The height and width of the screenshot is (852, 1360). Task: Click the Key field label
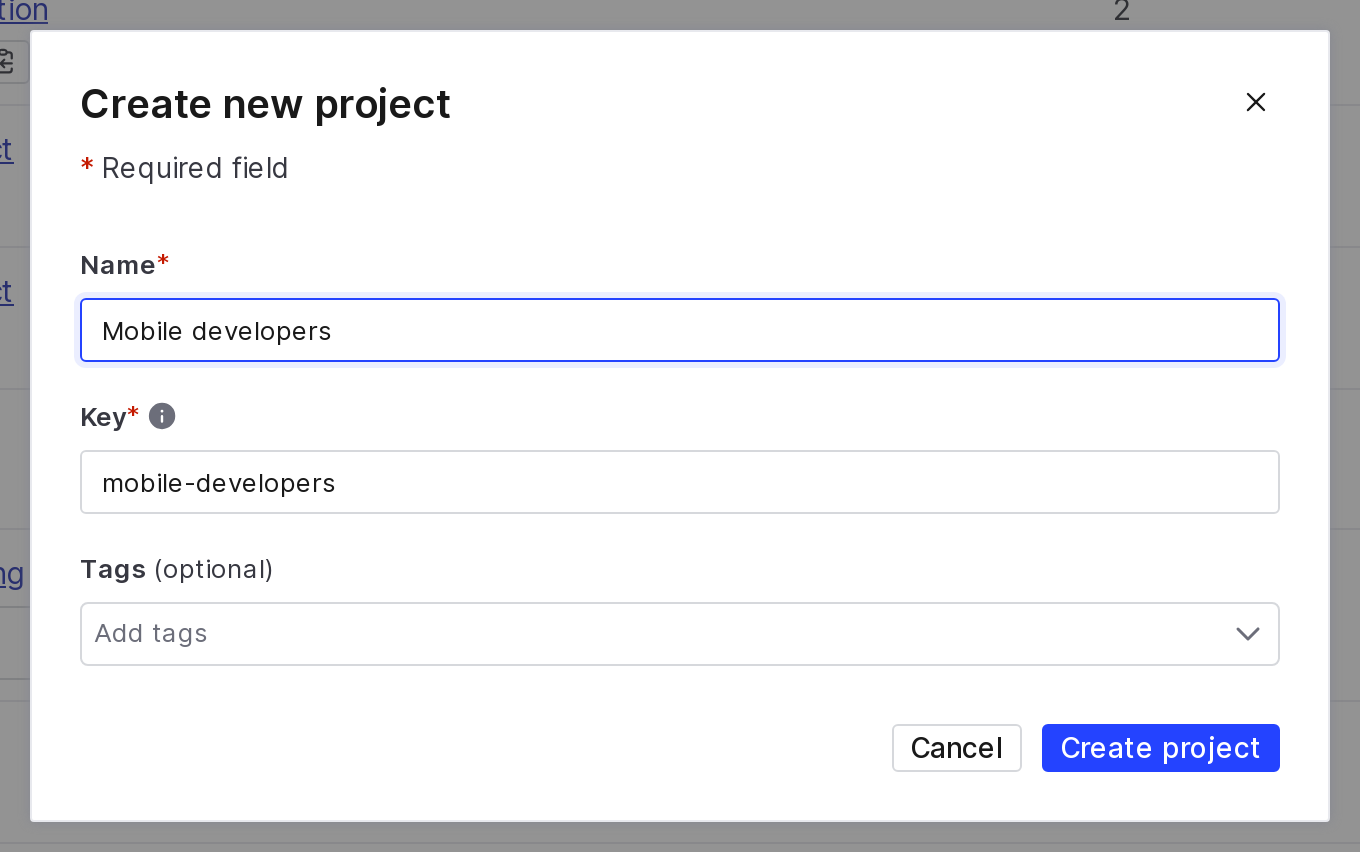point(103,417)
